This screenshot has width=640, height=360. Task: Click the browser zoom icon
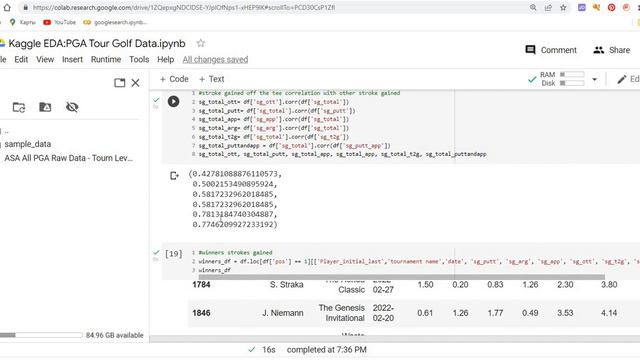pyautogui.click(x=533, y=7)
